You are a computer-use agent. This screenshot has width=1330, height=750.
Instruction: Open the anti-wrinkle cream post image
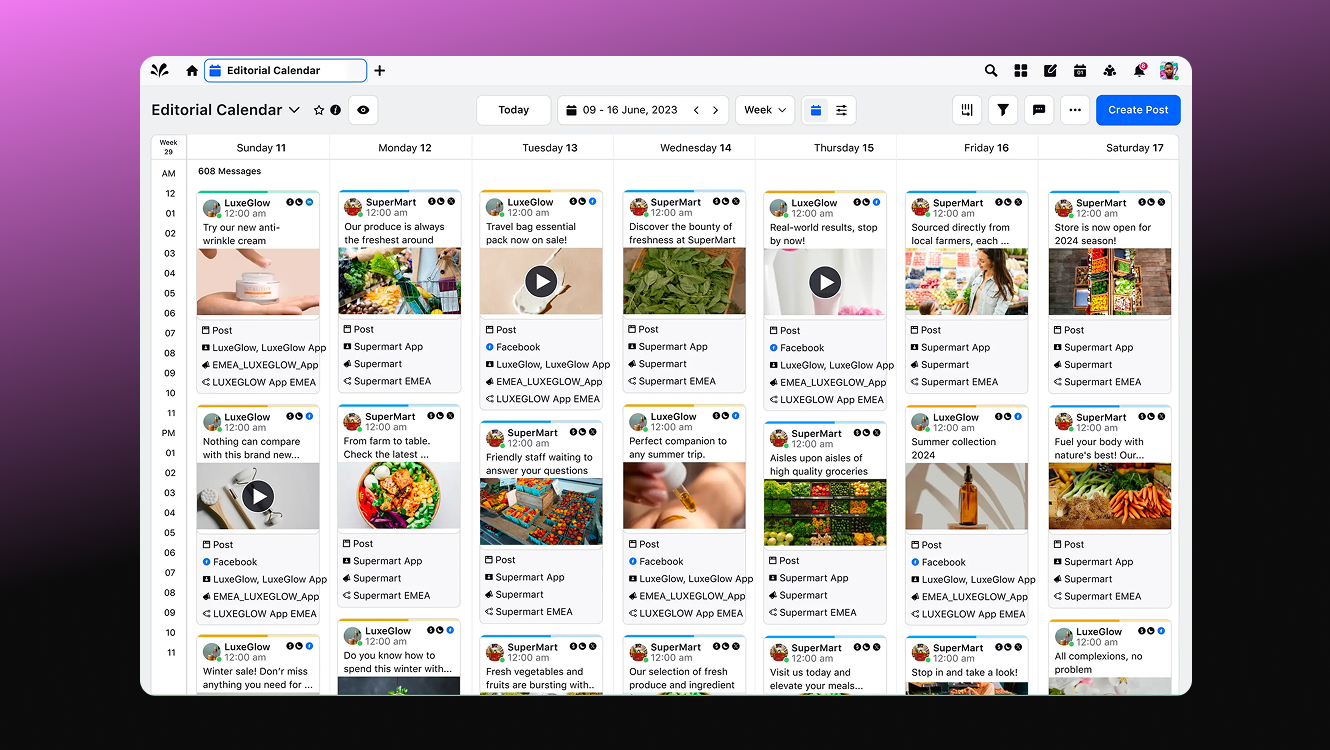click(x=258, y=282)
